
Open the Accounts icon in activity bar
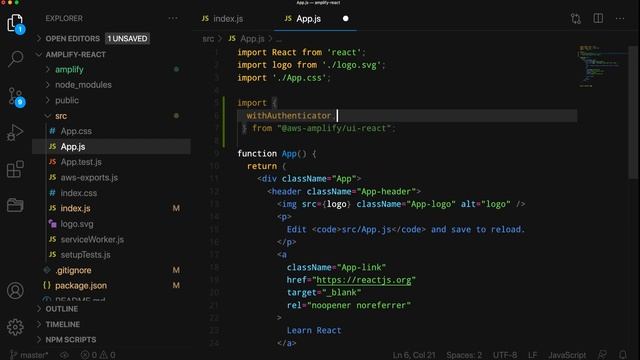click(15, 291)
